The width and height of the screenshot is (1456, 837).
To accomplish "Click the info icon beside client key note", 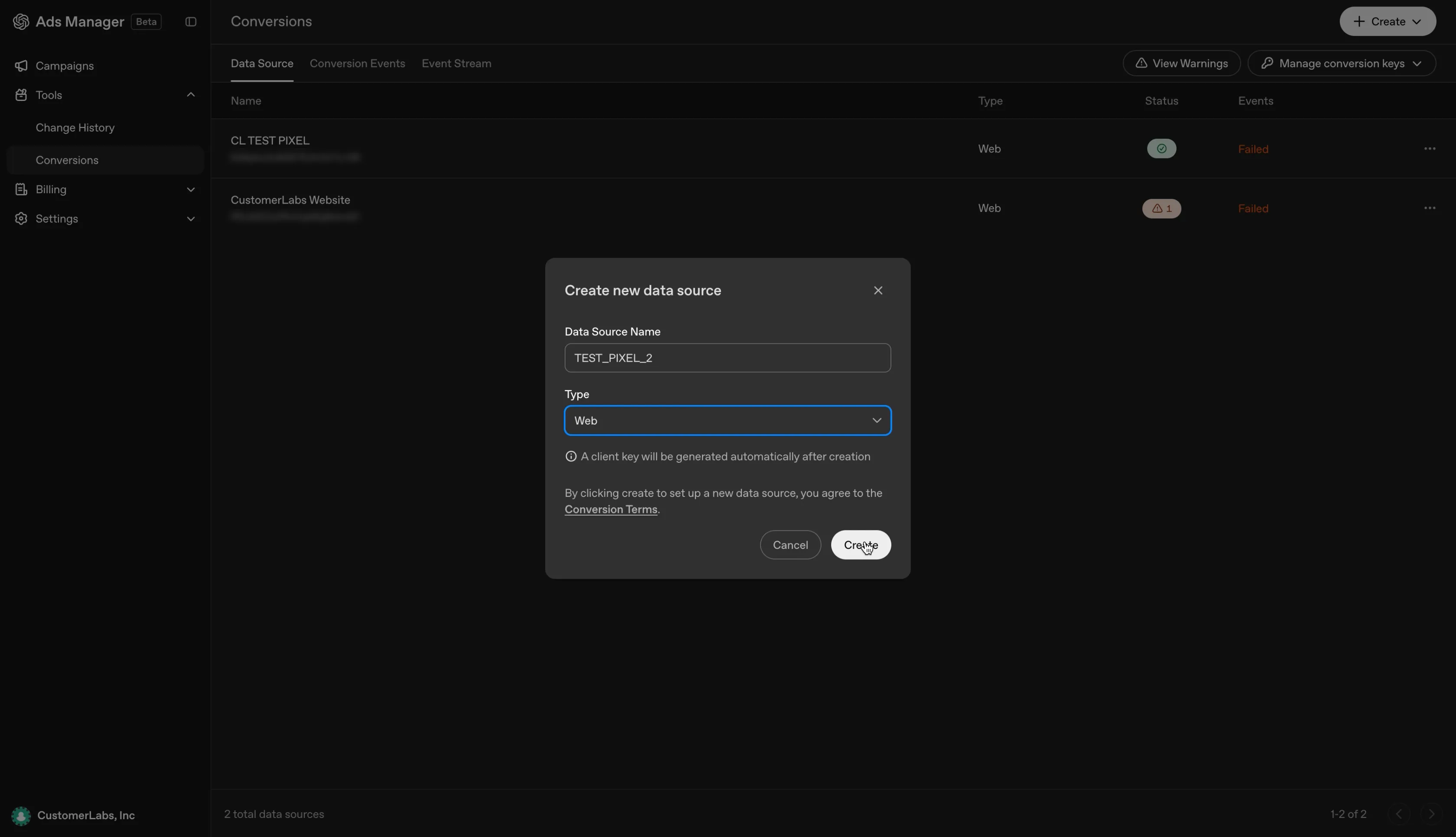I will tap(570, 457).
